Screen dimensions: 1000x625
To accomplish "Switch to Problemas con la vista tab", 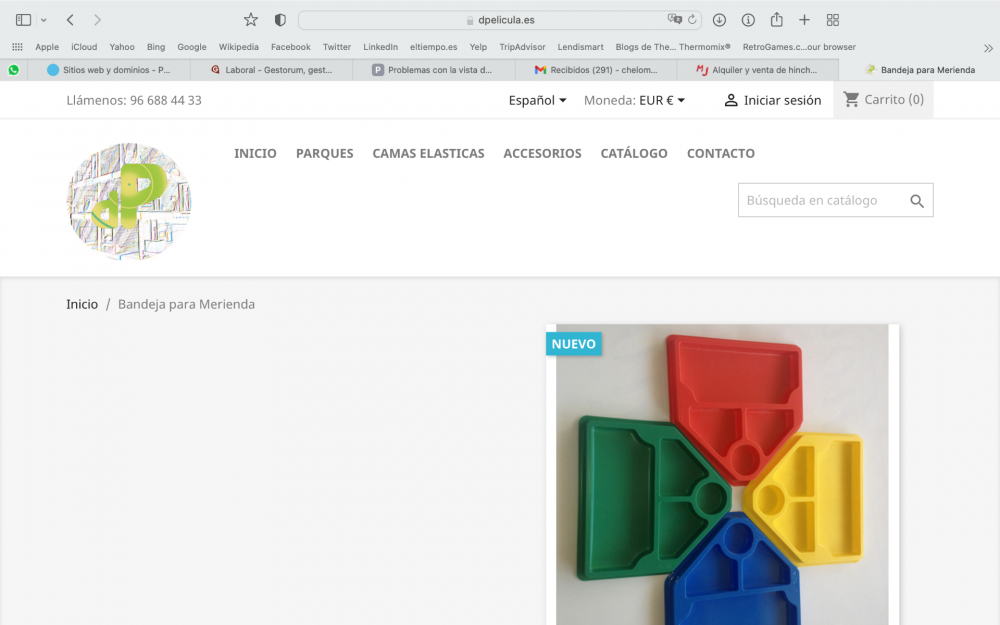I will point(434,70).
